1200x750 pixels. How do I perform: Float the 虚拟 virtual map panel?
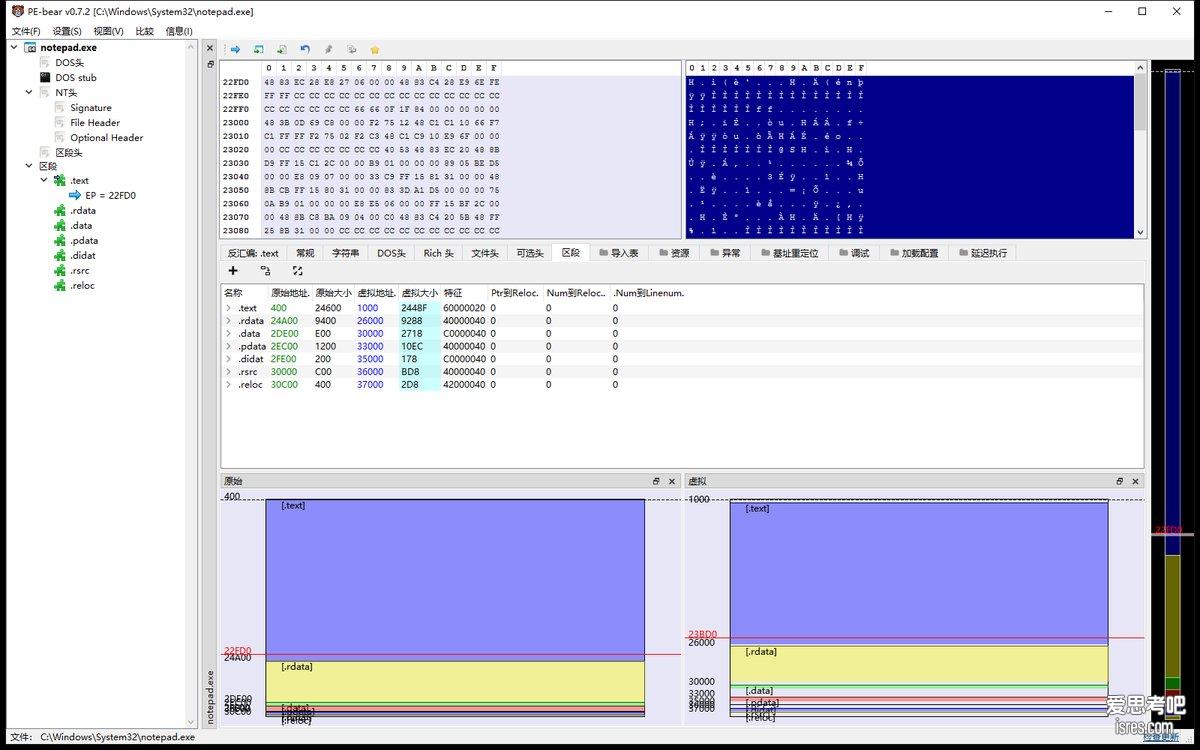point(1119,481)
